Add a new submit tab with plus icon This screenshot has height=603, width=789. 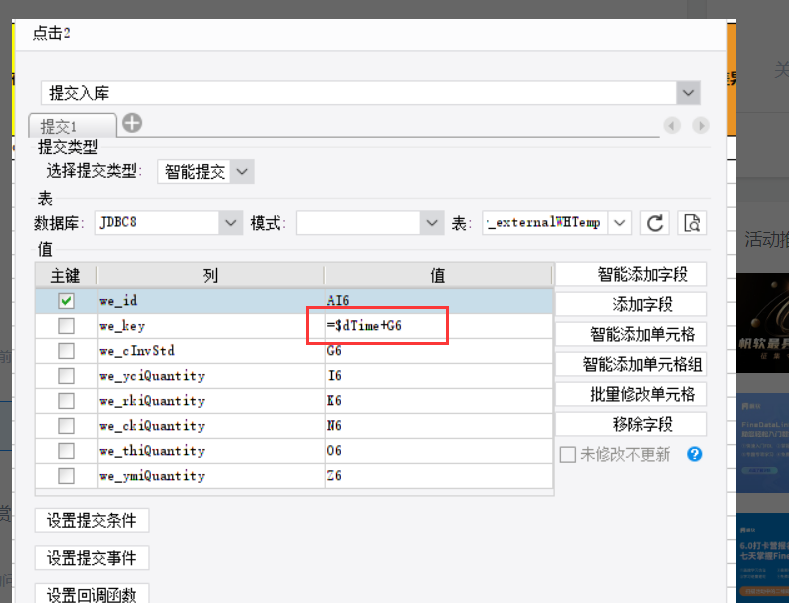tap(132, 123)
